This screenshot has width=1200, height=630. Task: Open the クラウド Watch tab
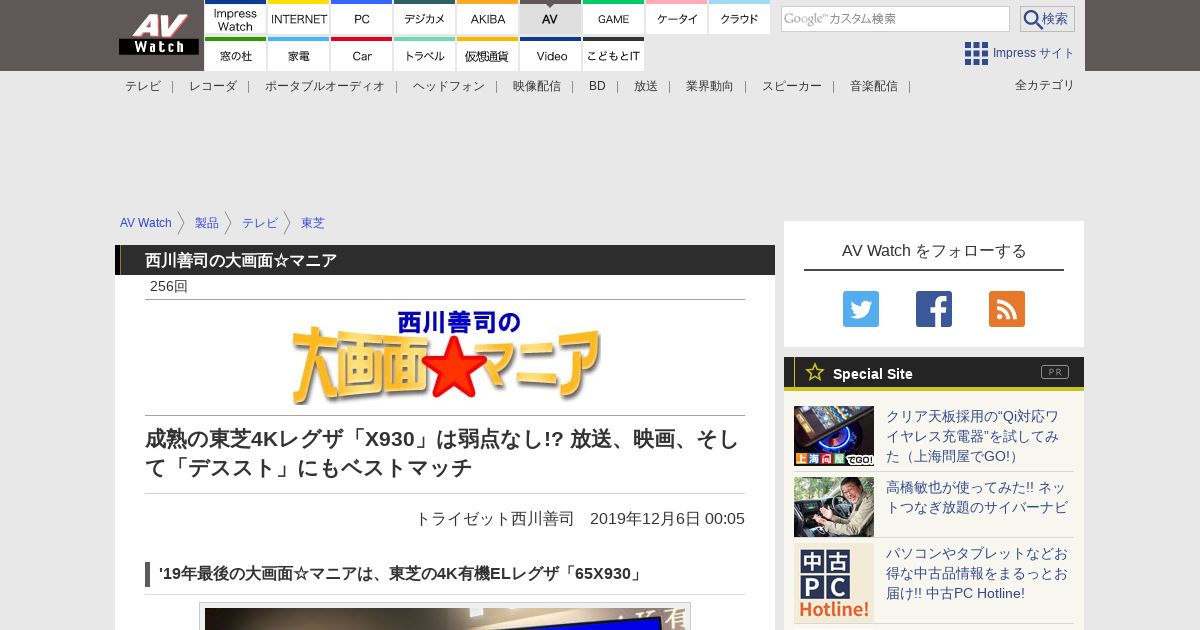coord(740,19)
